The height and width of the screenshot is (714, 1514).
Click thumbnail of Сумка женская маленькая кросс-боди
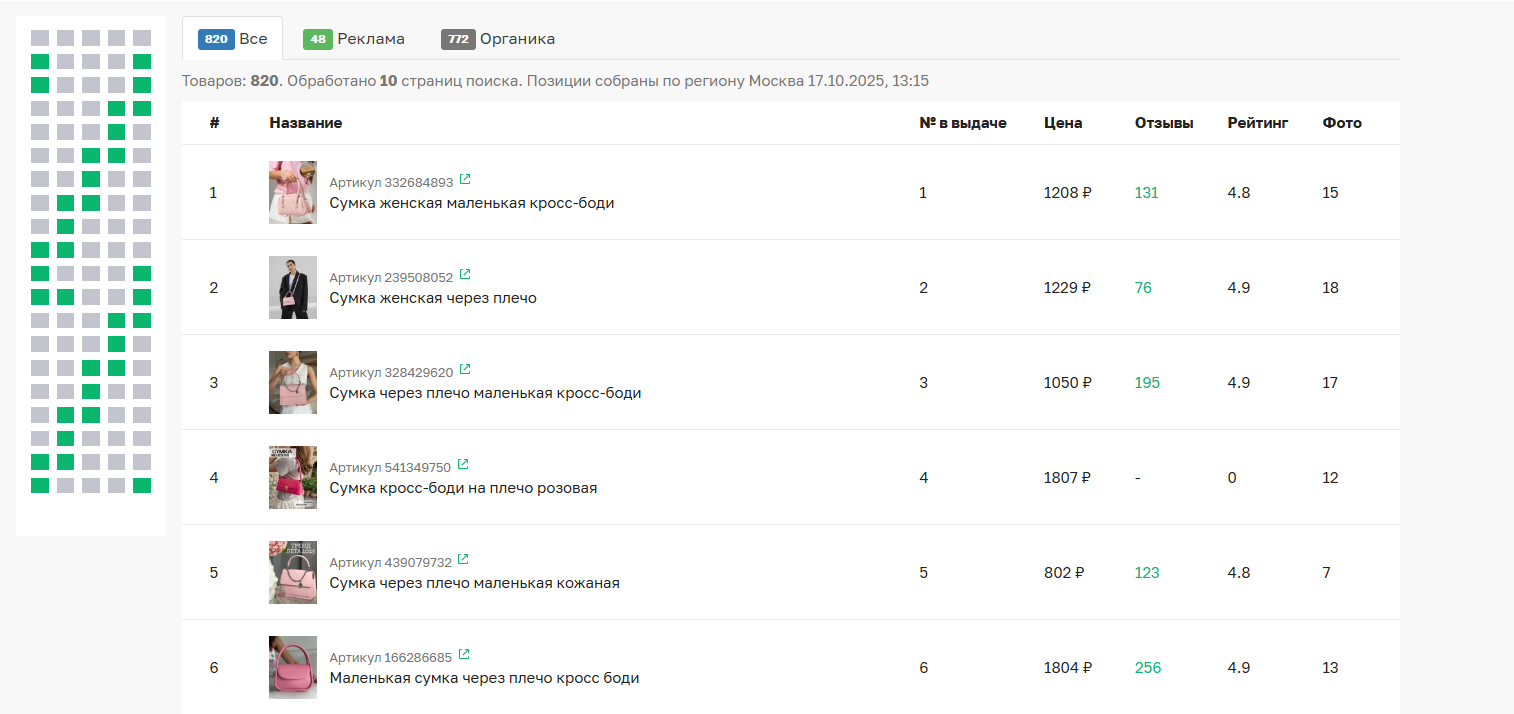[293, 192]
